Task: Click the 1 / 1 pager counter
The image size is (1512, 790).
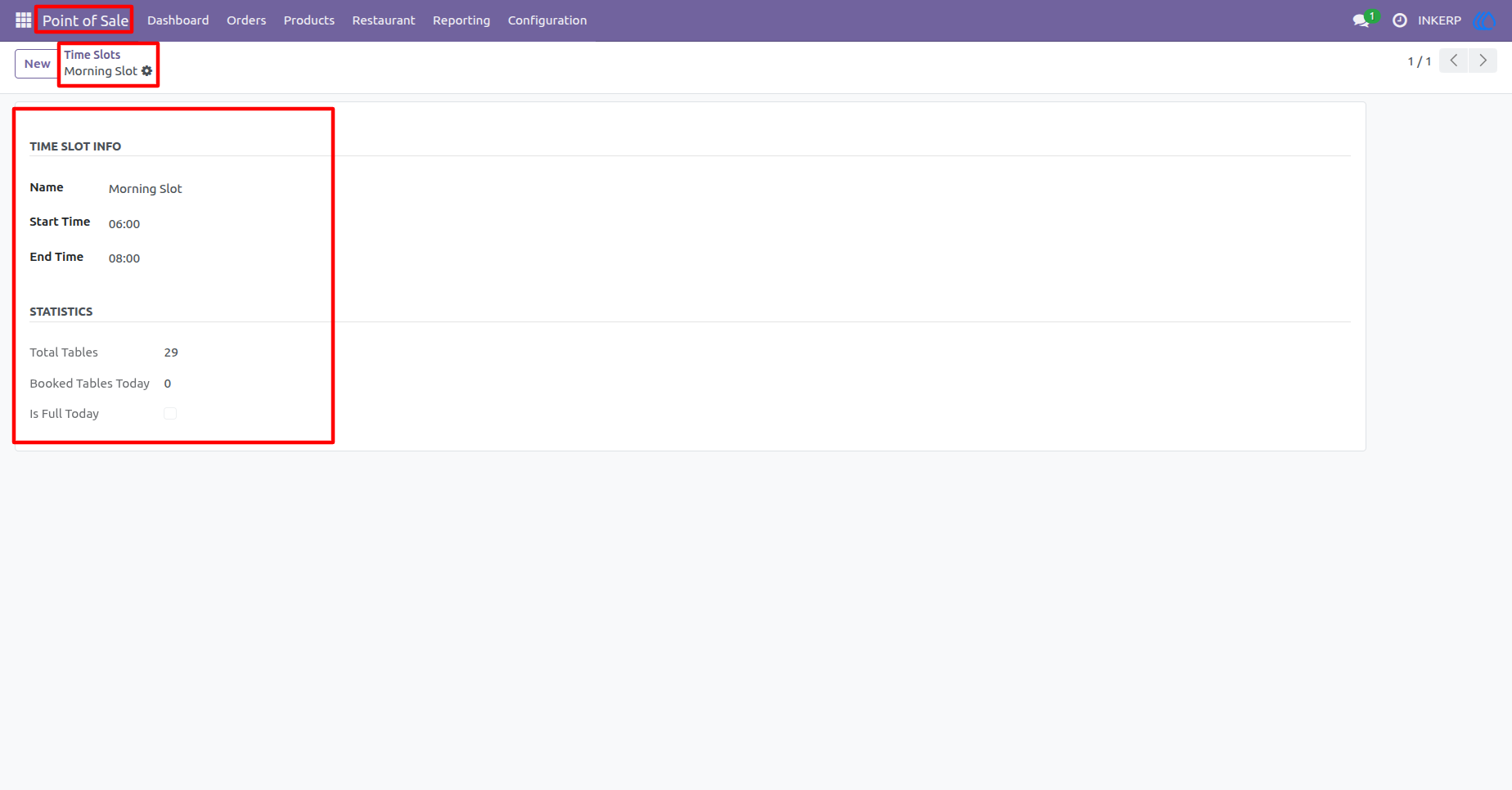Action: click(x=1419, y=61)
